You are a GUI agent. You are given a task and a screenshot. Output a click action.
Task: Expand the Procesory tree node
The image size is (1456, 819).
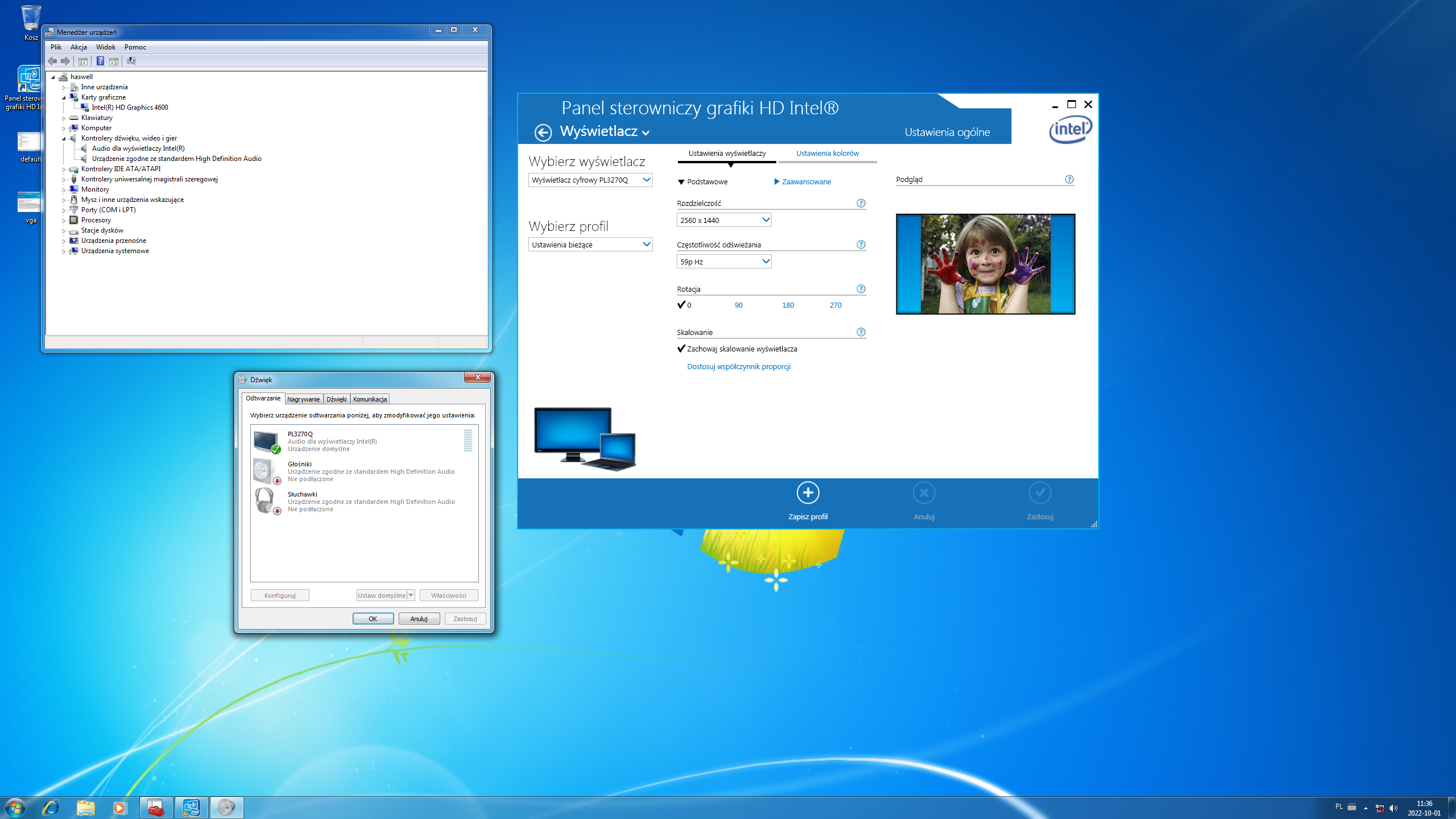coord(64,221)
